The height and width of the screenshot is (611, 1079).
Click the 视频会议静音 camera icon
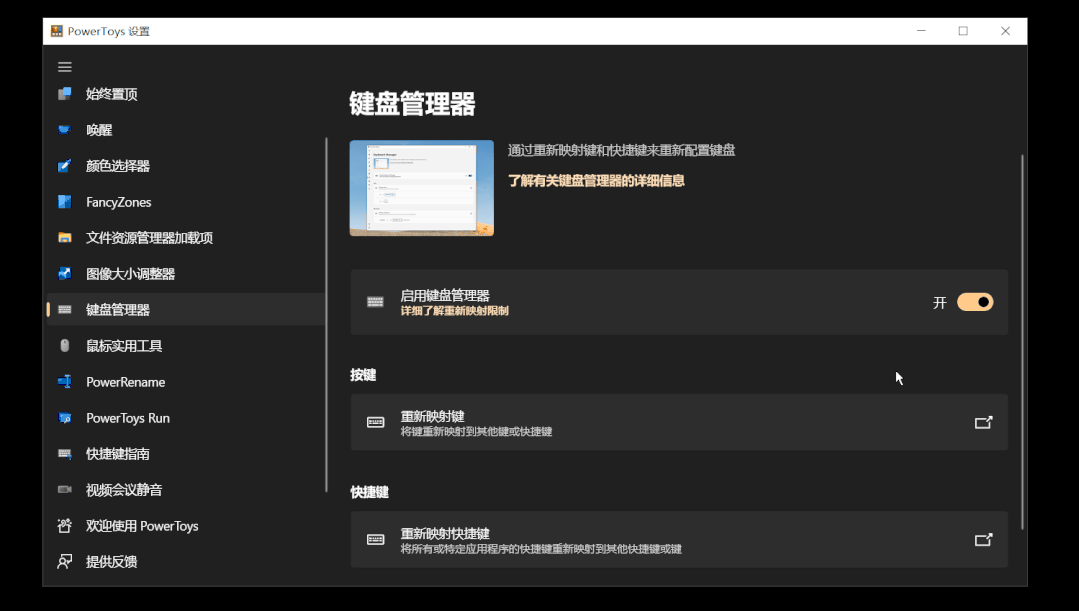tap(65, 489)
